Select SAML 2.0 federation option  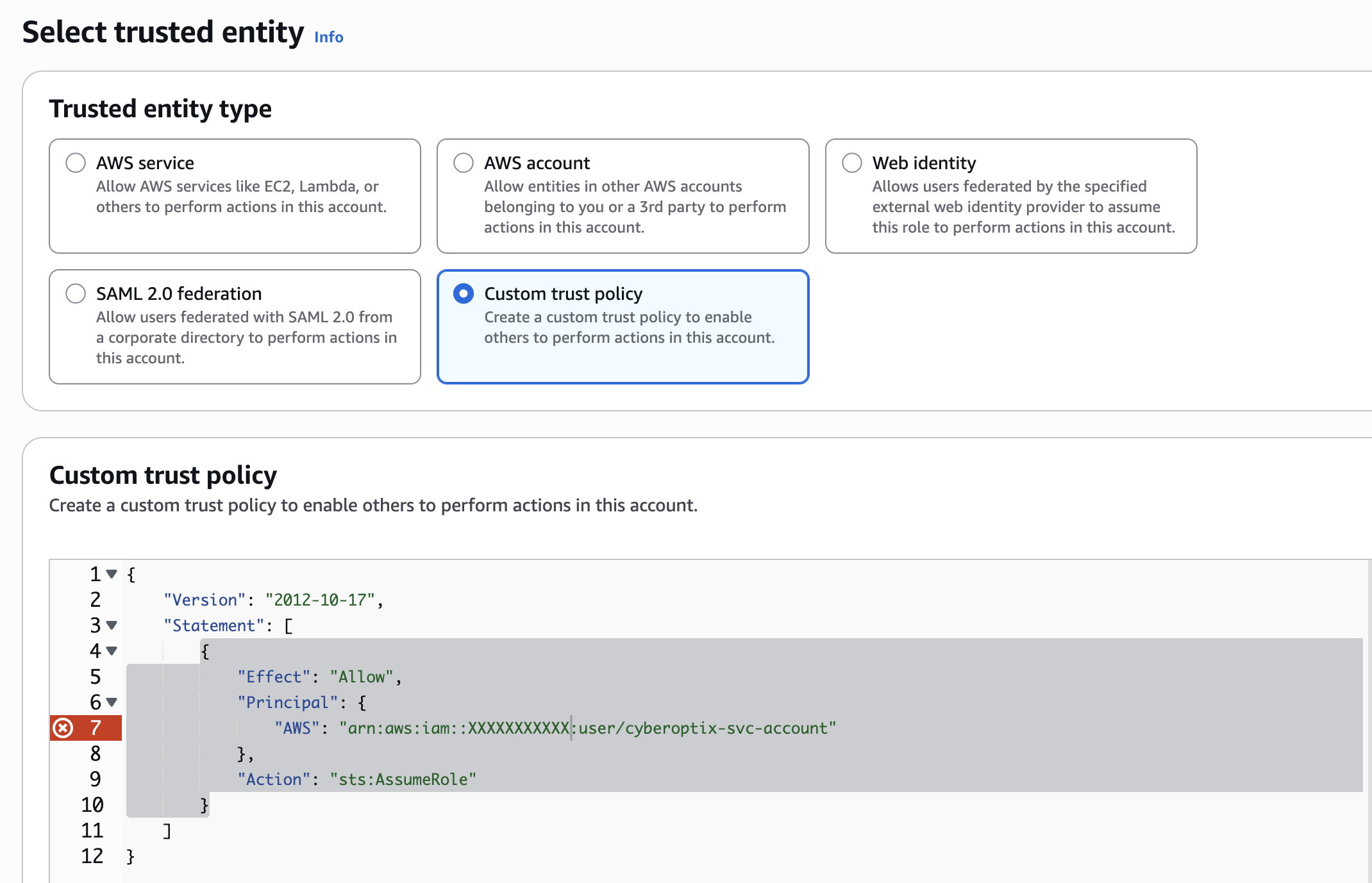tap(76, 293)
